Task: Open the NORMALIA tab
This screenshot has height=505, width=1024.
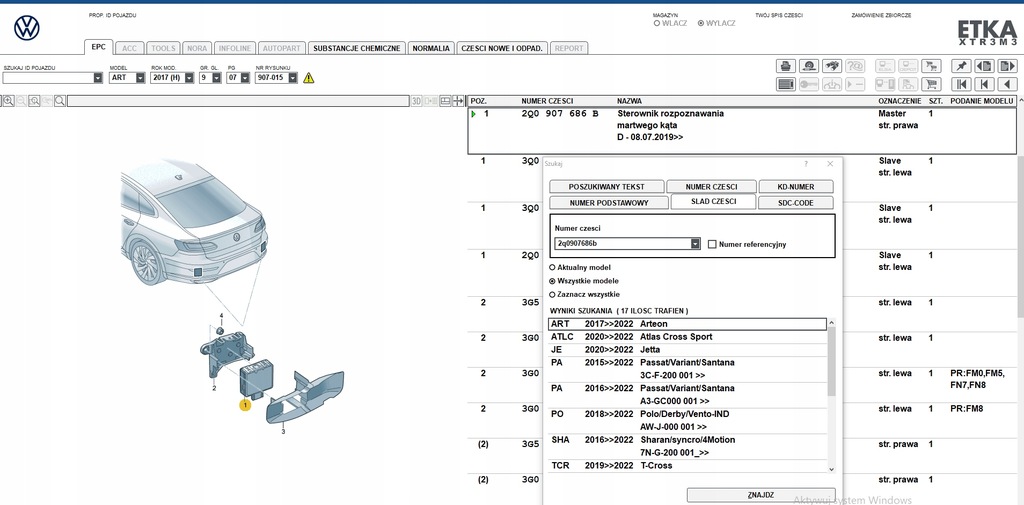Action: tap(430, 48)
